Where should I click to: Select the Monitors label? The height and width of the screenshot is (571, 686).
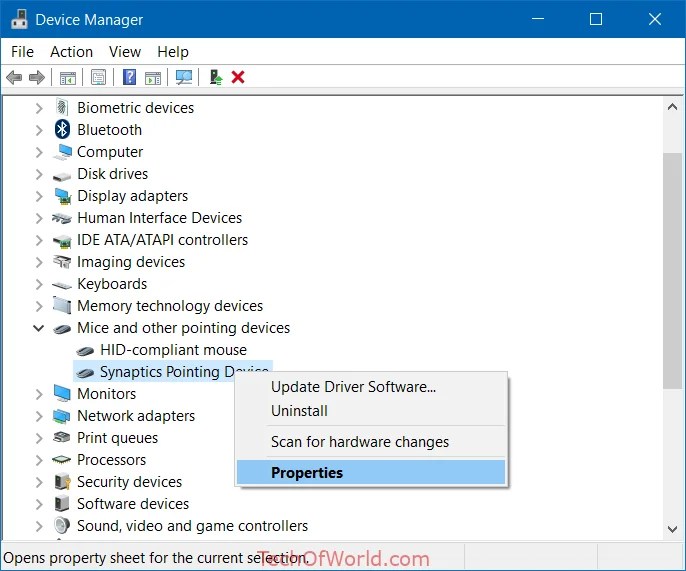(x=107, y=394)
